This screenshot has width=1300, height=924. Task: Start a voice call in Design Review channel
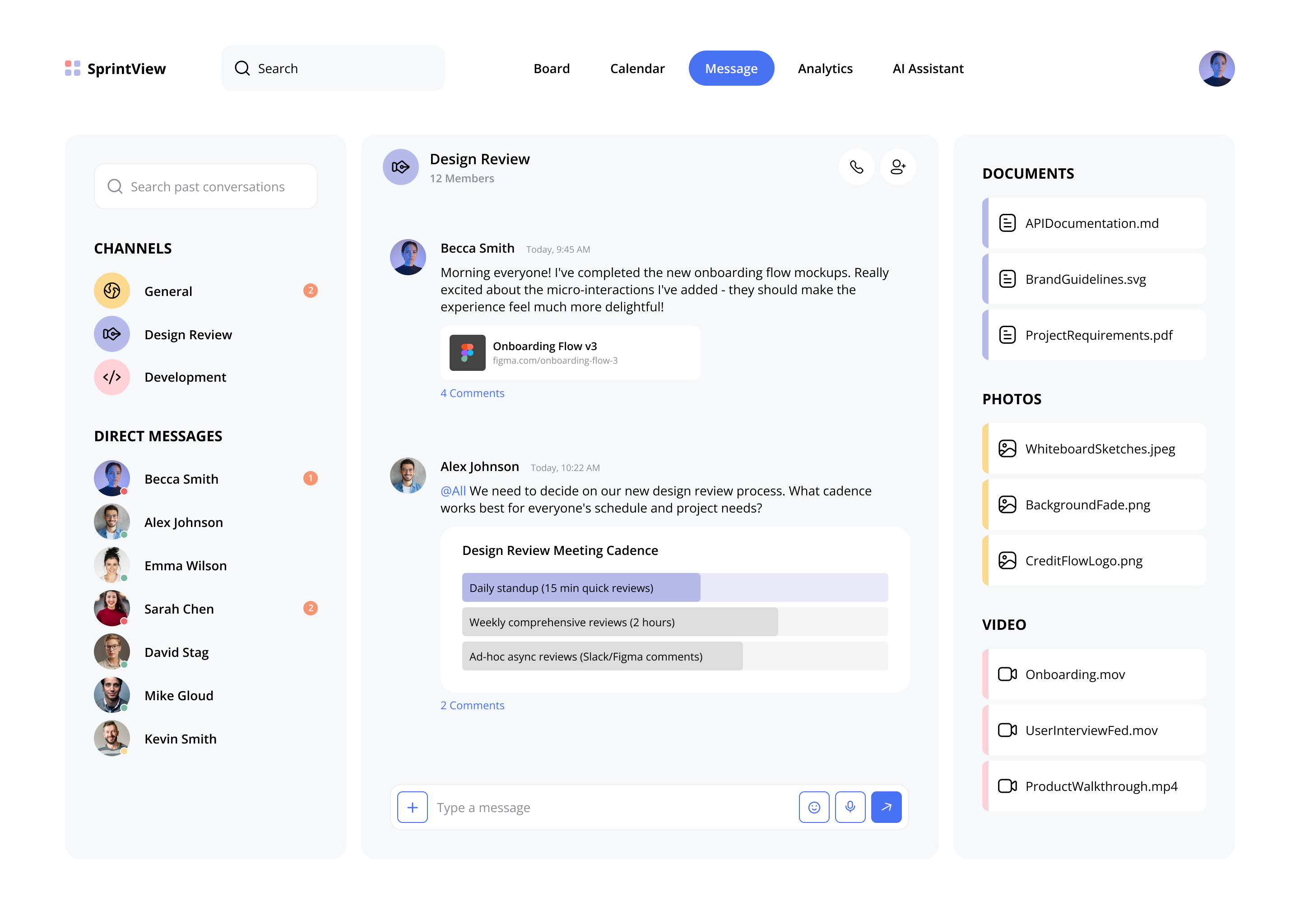857,166
